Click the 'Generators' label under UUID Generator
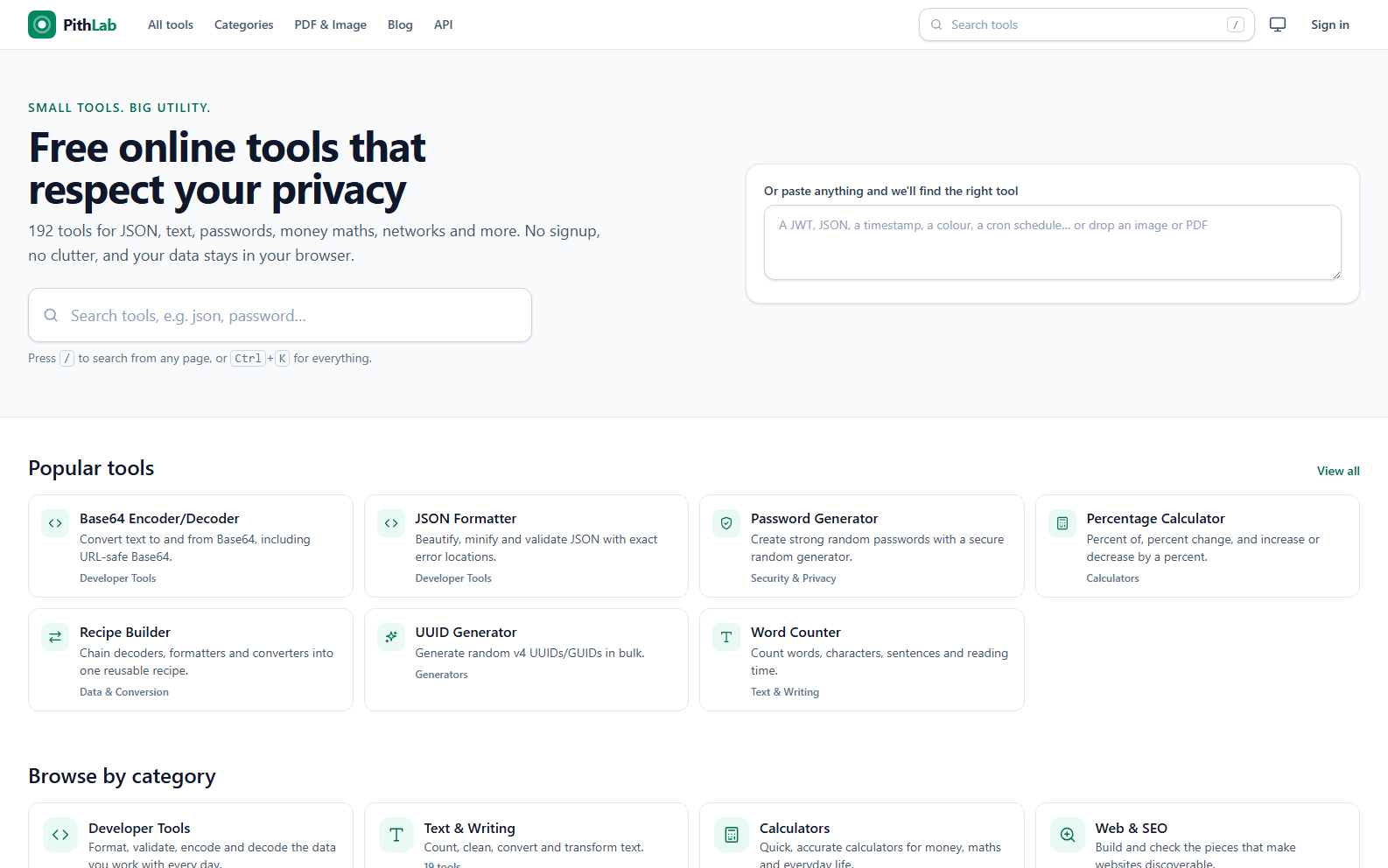Screen dimensions: 1388x868 tap(441, 675)
